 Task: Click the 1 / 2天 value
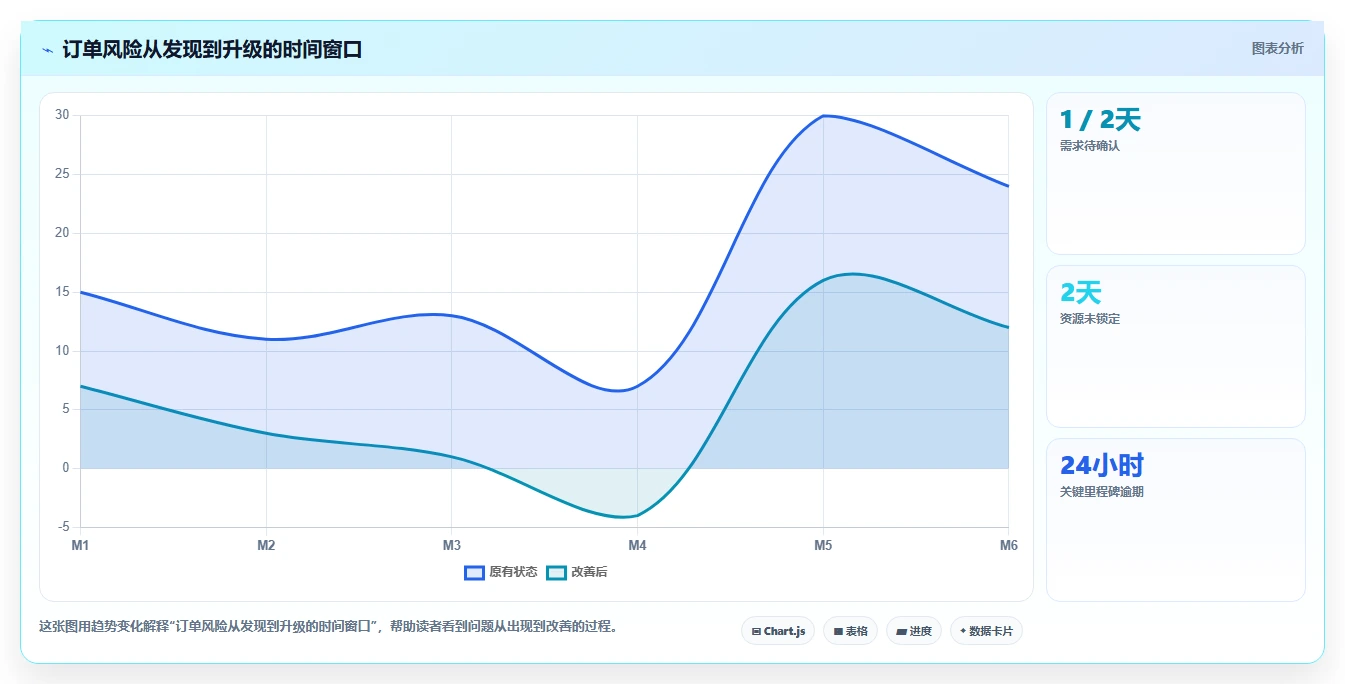[1100, 120]
